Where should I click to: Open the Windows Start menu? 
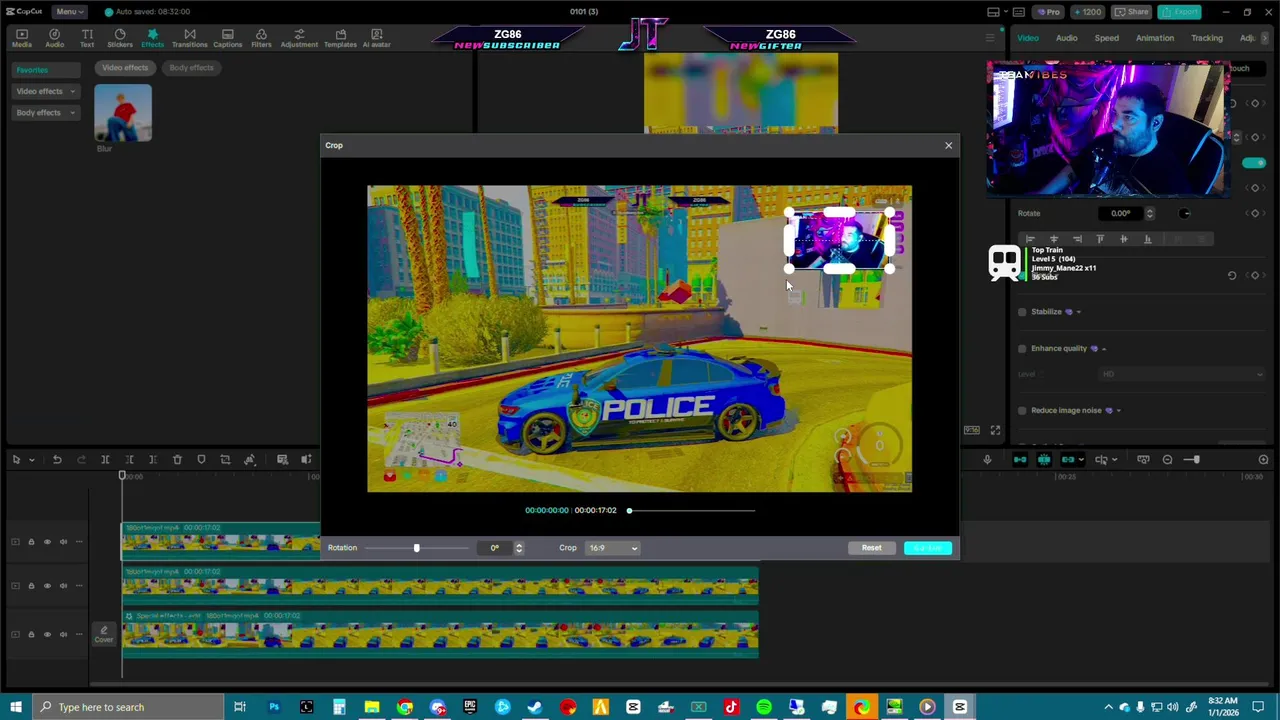point(16,707)
